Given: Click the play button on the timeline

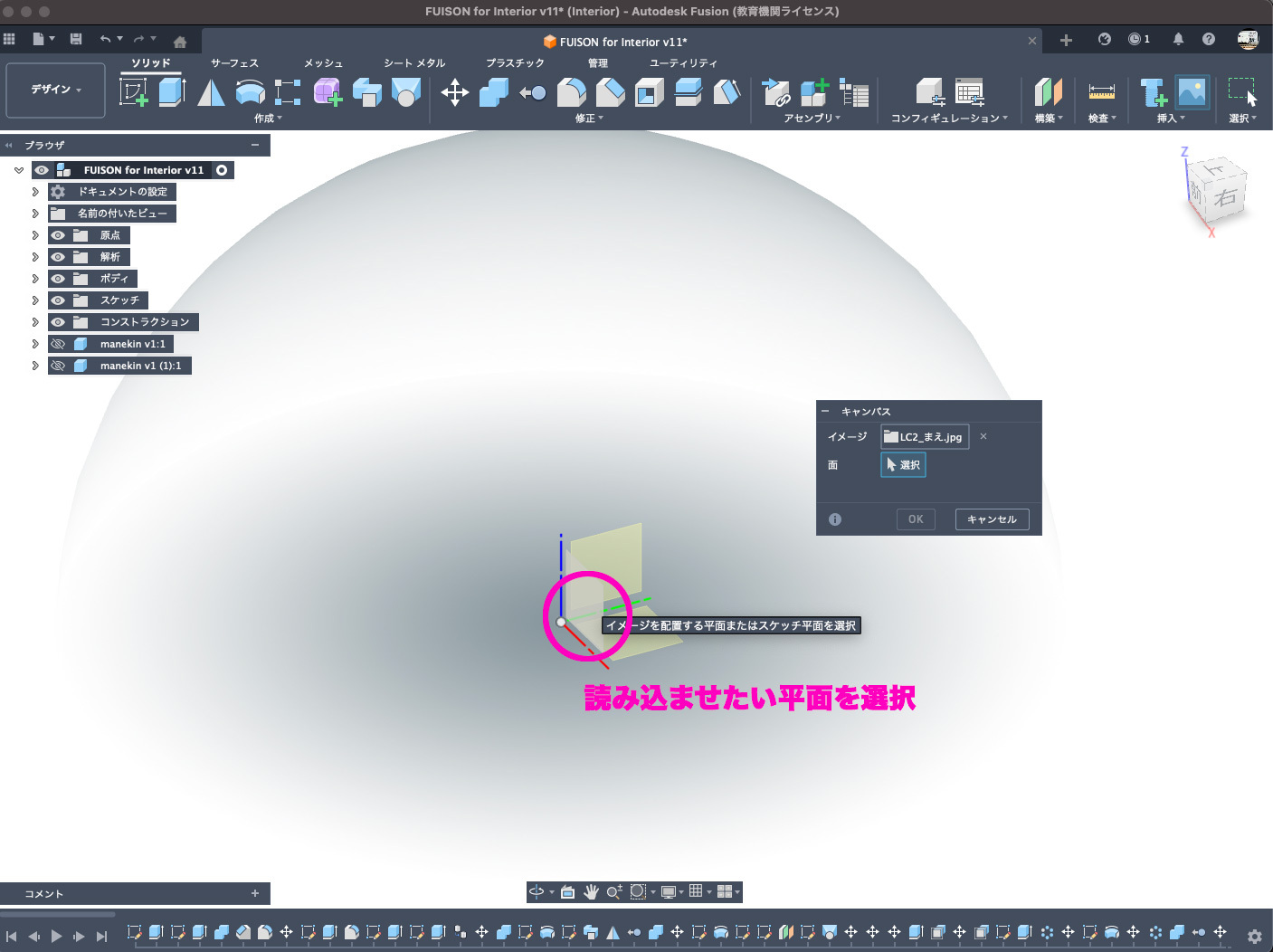Looking at the screenshot, I should point(56,936).
